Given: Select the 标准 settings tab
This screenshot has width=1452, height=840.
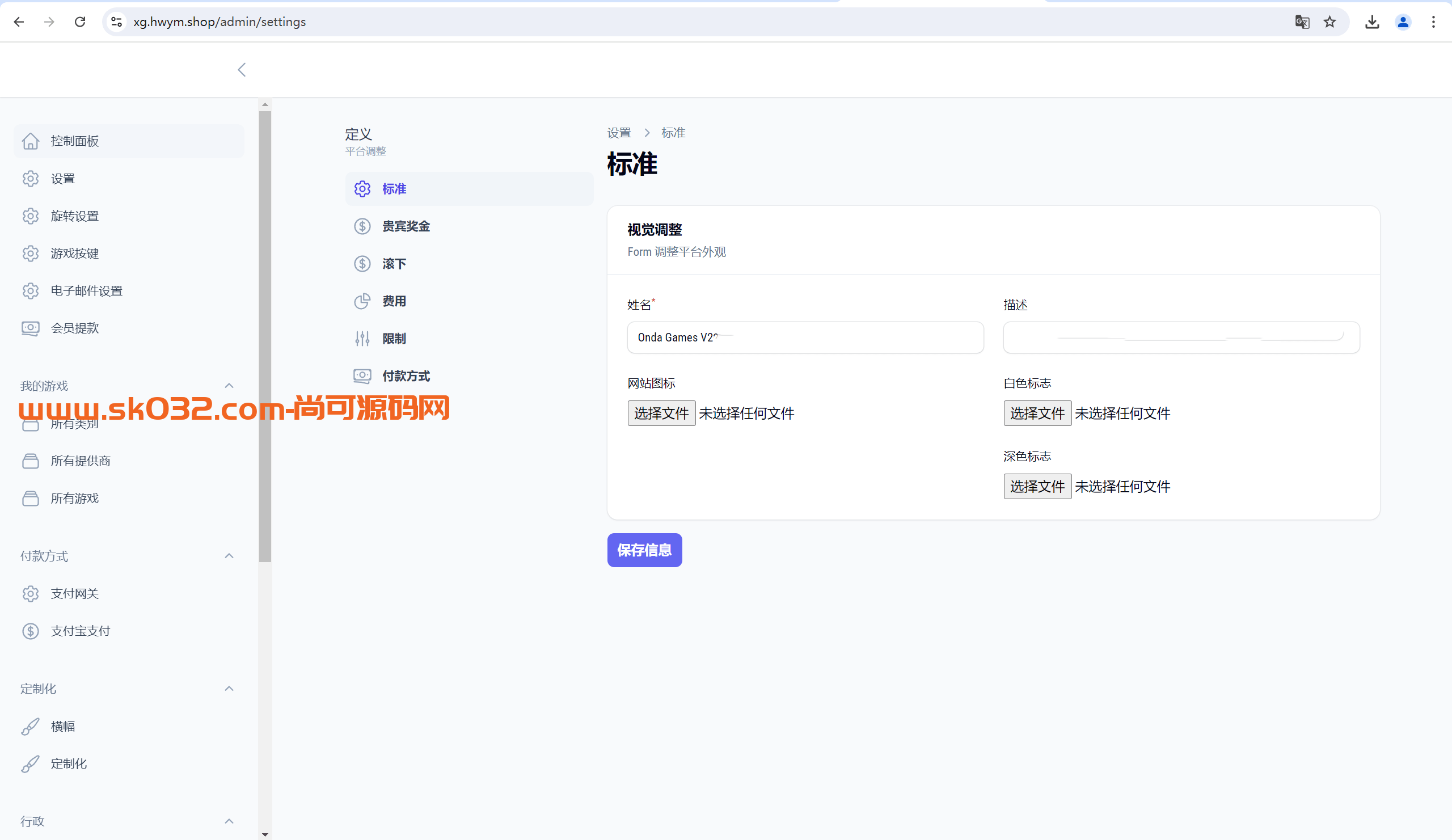Looking at the screenshot, I should [x=469, y=189].
